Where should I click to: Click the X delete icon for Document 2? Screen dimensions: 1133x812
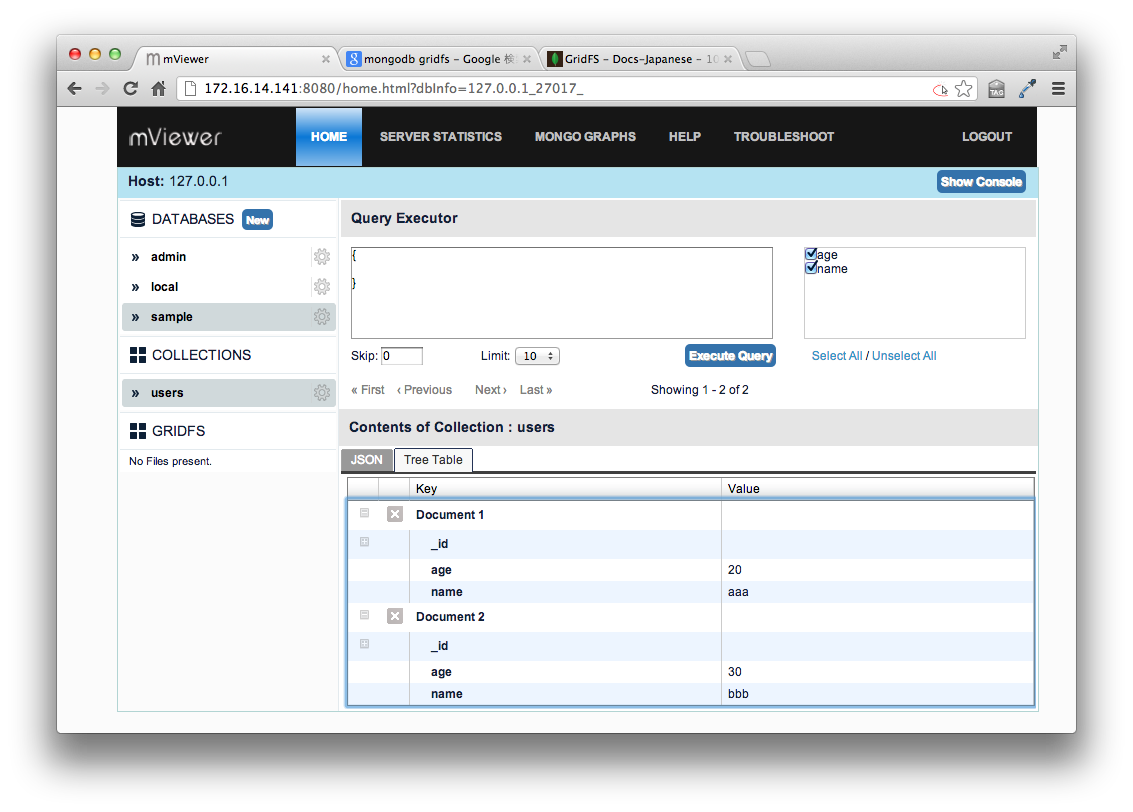(395, 616)
